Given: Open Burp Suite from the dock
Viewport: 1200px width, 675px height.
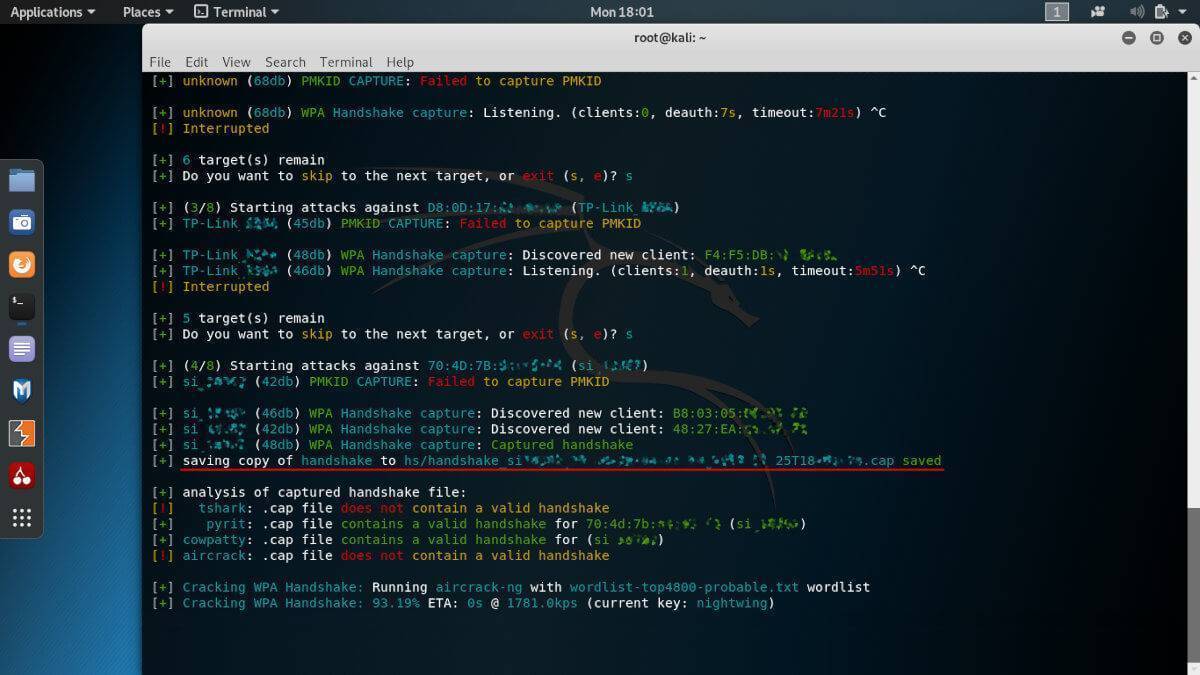Looking at the screenshot, I should point(22,433).
